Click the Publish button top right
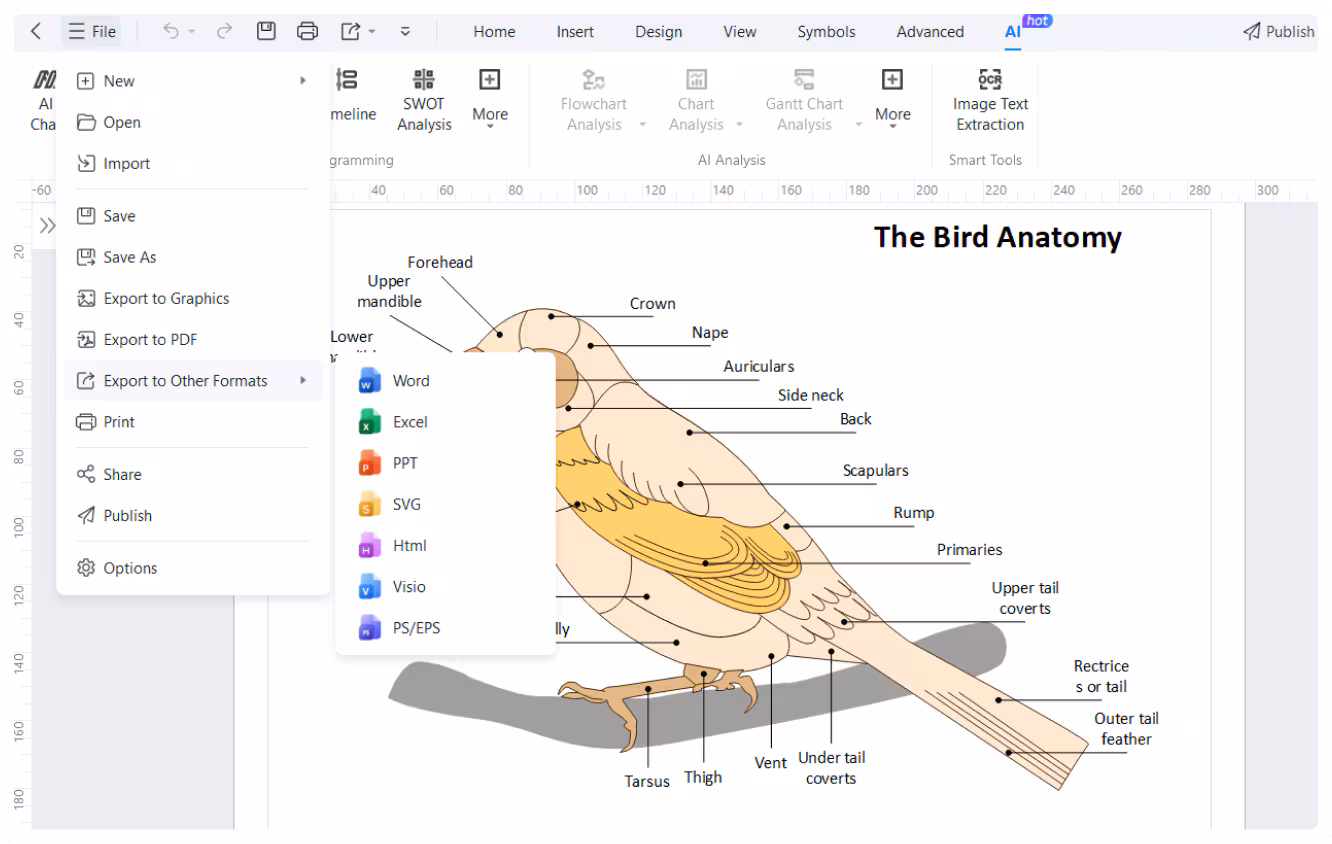 click(x=1278, y=30)
